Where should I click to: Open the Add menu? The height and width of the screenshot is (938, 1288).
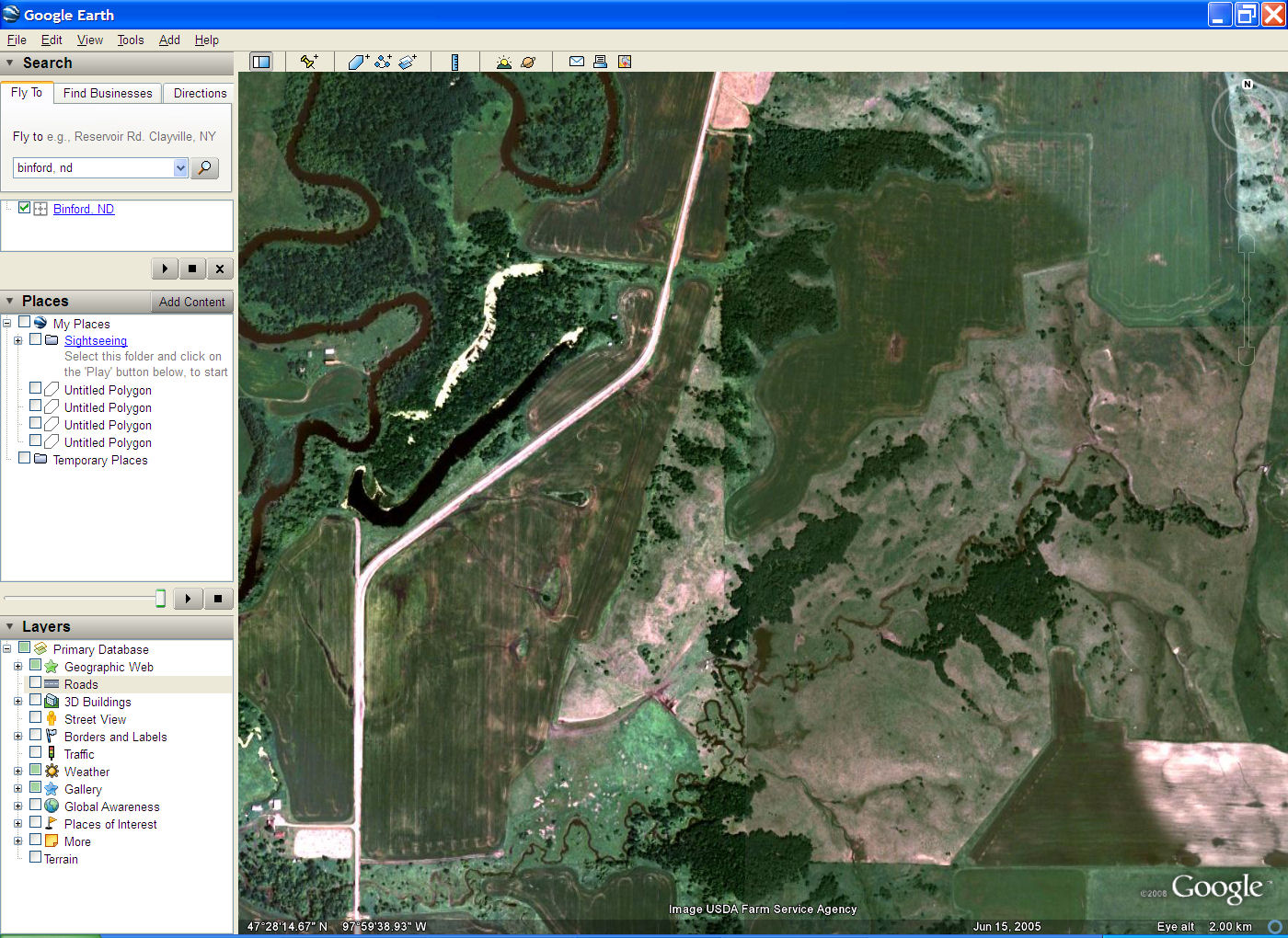pos(169,40)
